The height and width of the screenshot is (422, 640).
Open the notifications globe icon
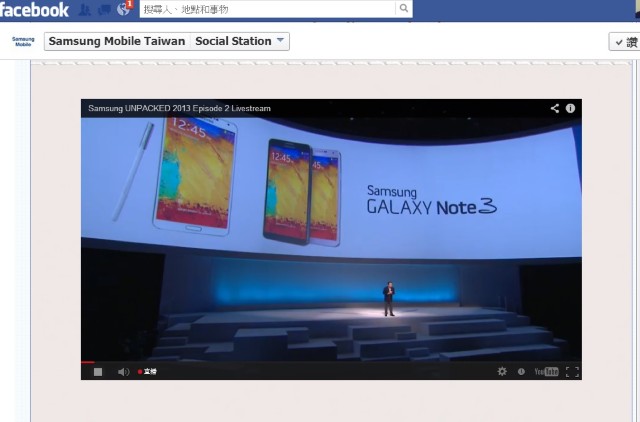(123, 9)
